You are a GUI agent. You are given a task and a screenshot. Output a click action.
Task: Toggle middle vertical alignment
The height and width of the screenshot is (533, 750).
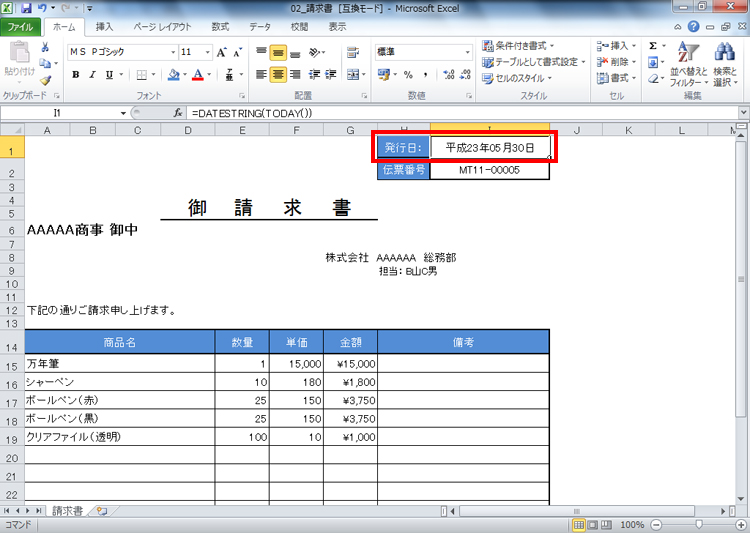pyautogui.click(x=278, y=52)
